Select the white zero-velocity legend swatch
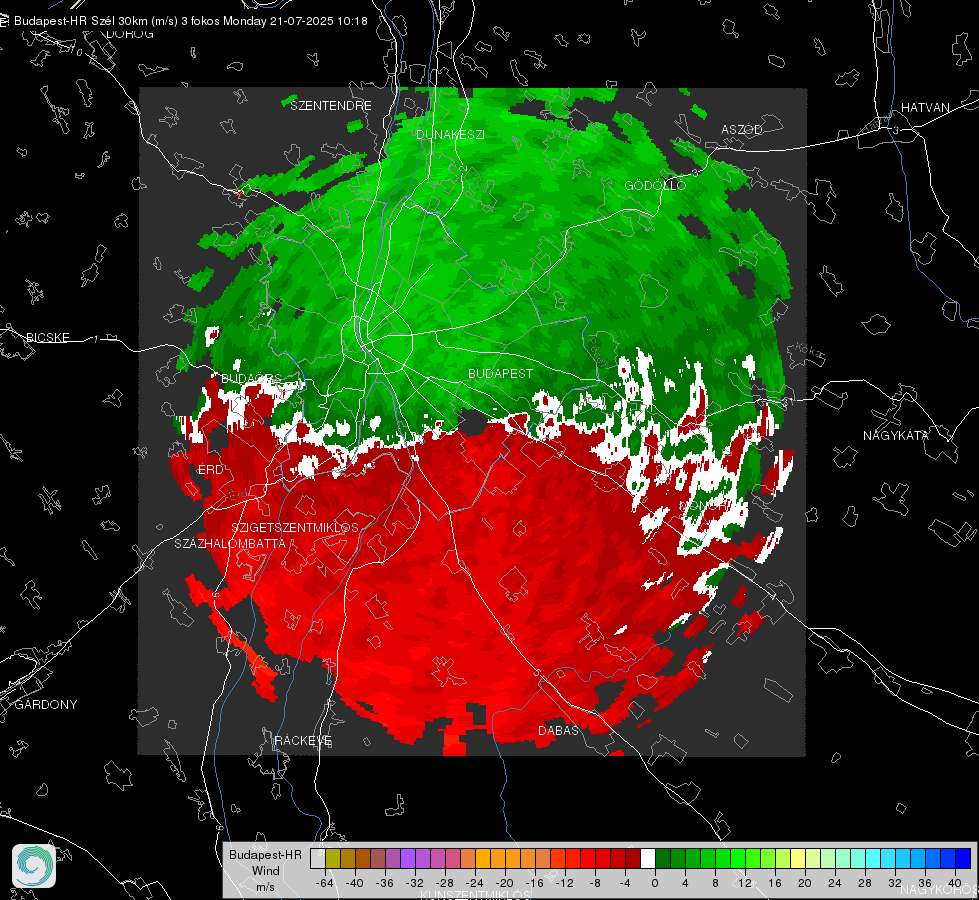The width and height of the screenshot is (979, 900). point(648,858)
